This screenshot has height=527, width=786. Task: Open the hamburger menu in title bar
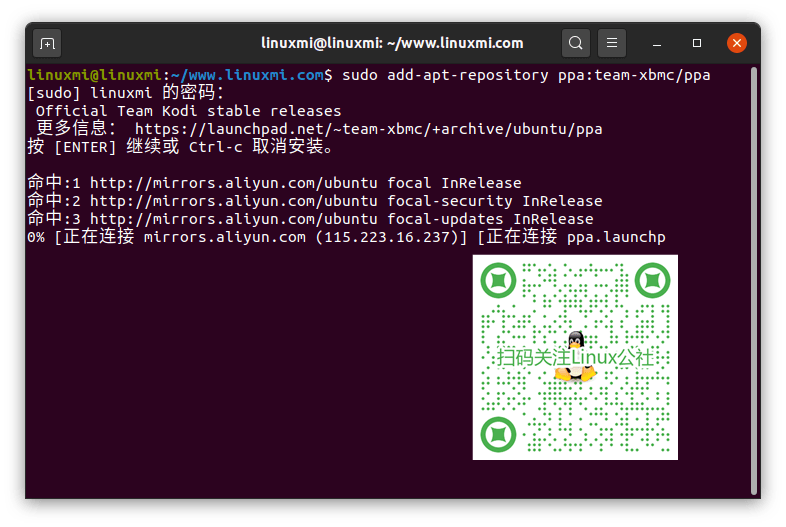click(x=612, y=43)
